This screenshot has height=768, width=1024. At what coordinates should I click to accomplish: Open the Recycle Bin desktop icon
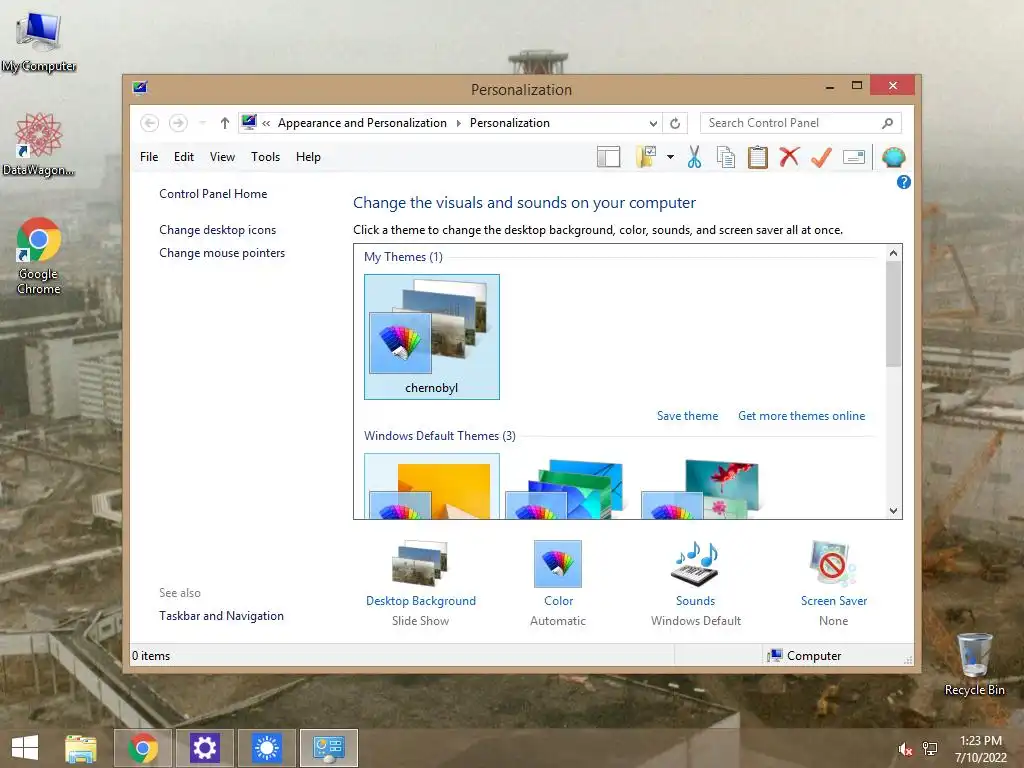pyautogui.click(x=974, y=664)
